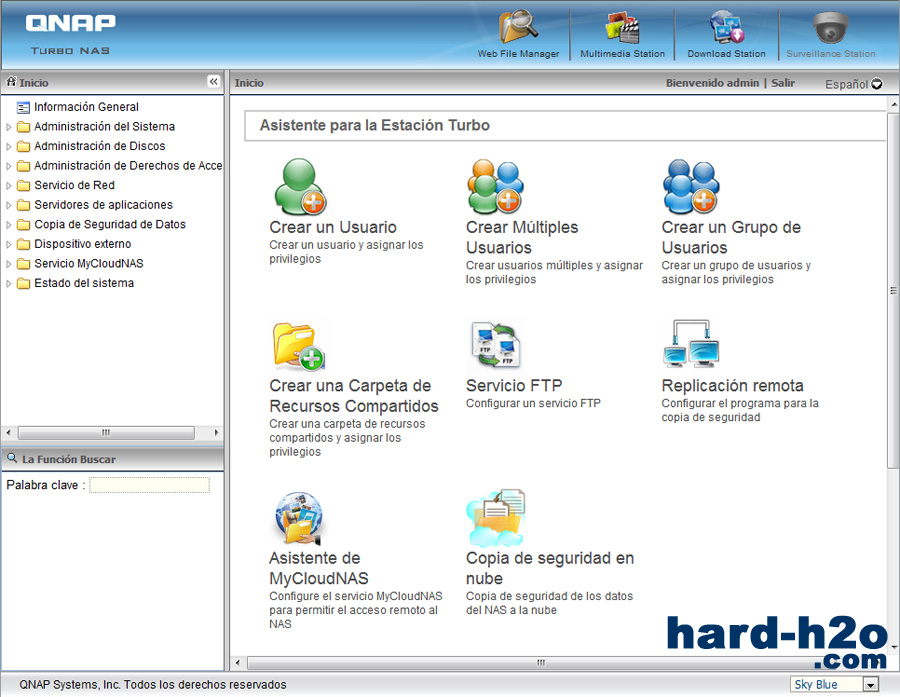The width and height of the screenshot is (900, 697).
Task: Click sidebar scrollbar right arrow
Action: click(216, 432)
